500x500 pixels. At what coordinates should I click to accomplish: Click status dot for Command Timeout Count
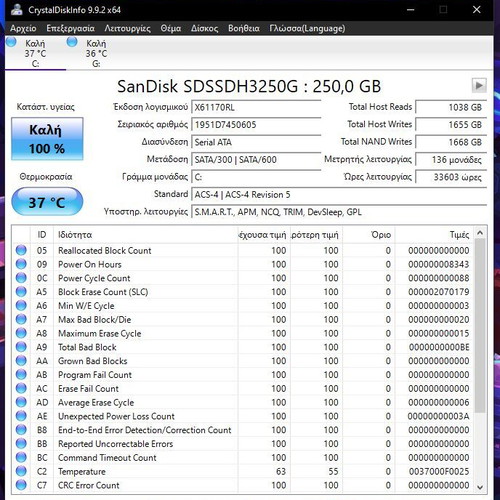(21, 458)
